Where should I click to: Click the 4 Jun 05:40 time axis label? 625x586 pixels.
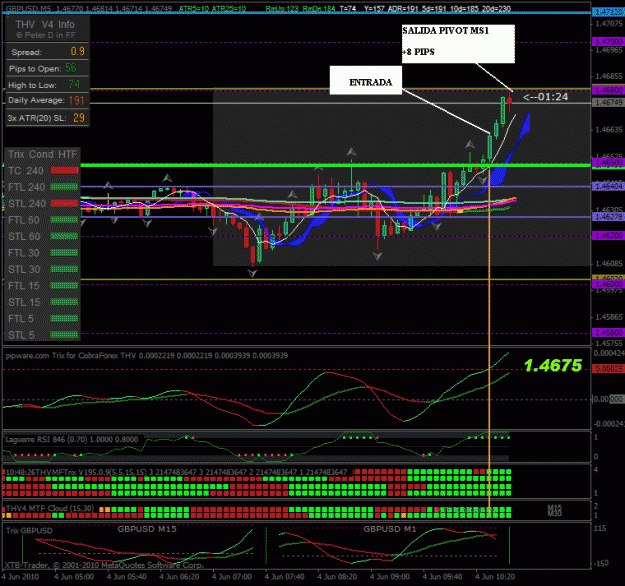[127, 576]
